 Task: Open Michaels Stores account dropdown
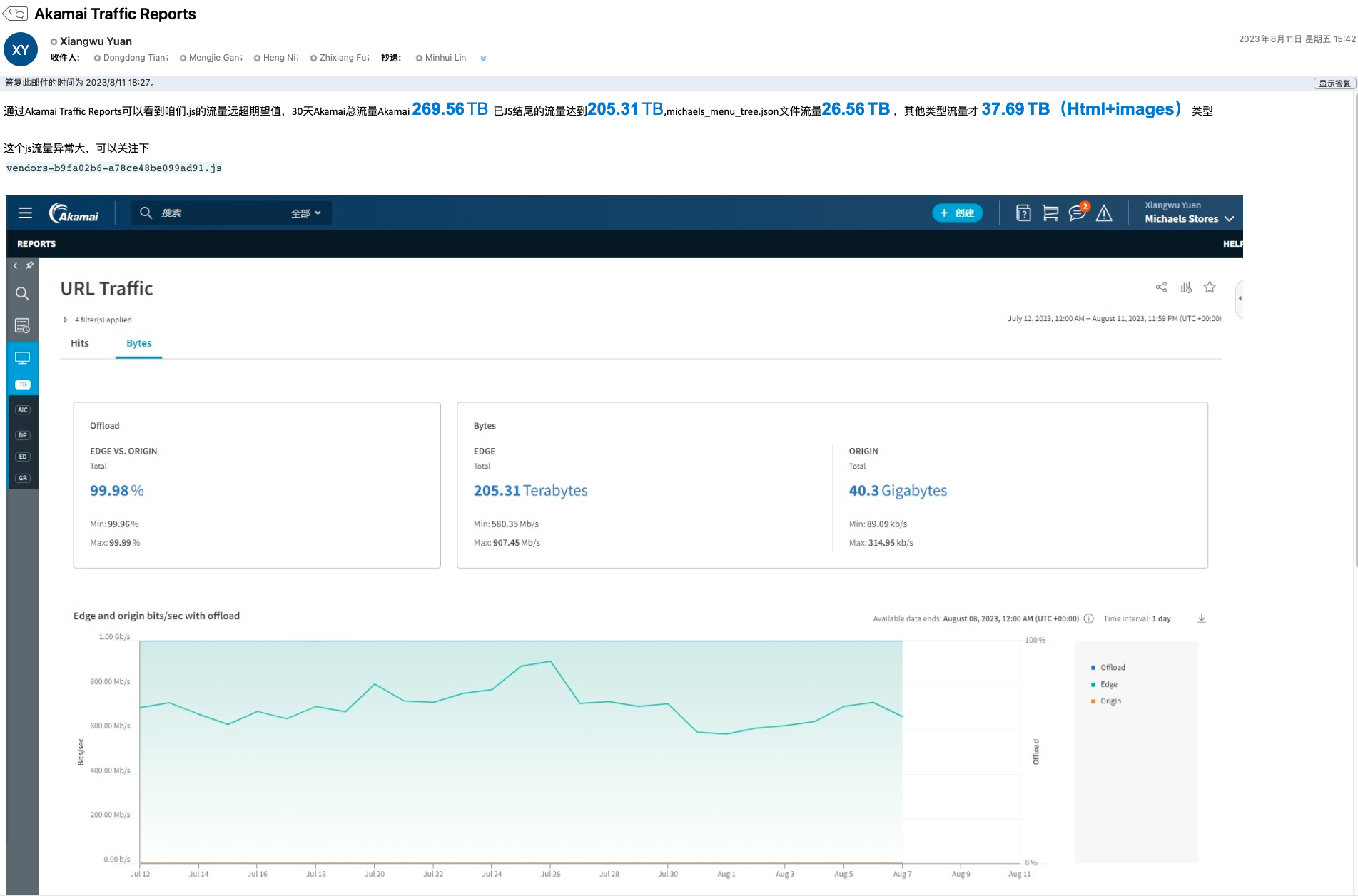(1189, 219)
